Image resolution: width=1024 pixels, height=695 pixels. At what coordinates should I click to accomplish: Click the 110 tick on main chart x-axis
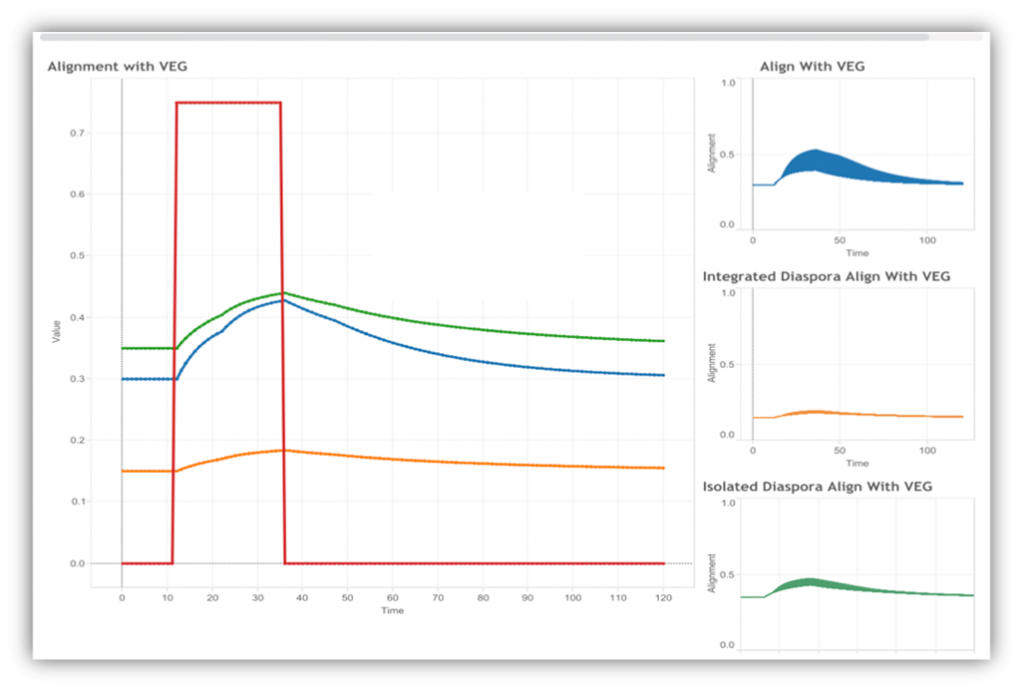point(618,598)
